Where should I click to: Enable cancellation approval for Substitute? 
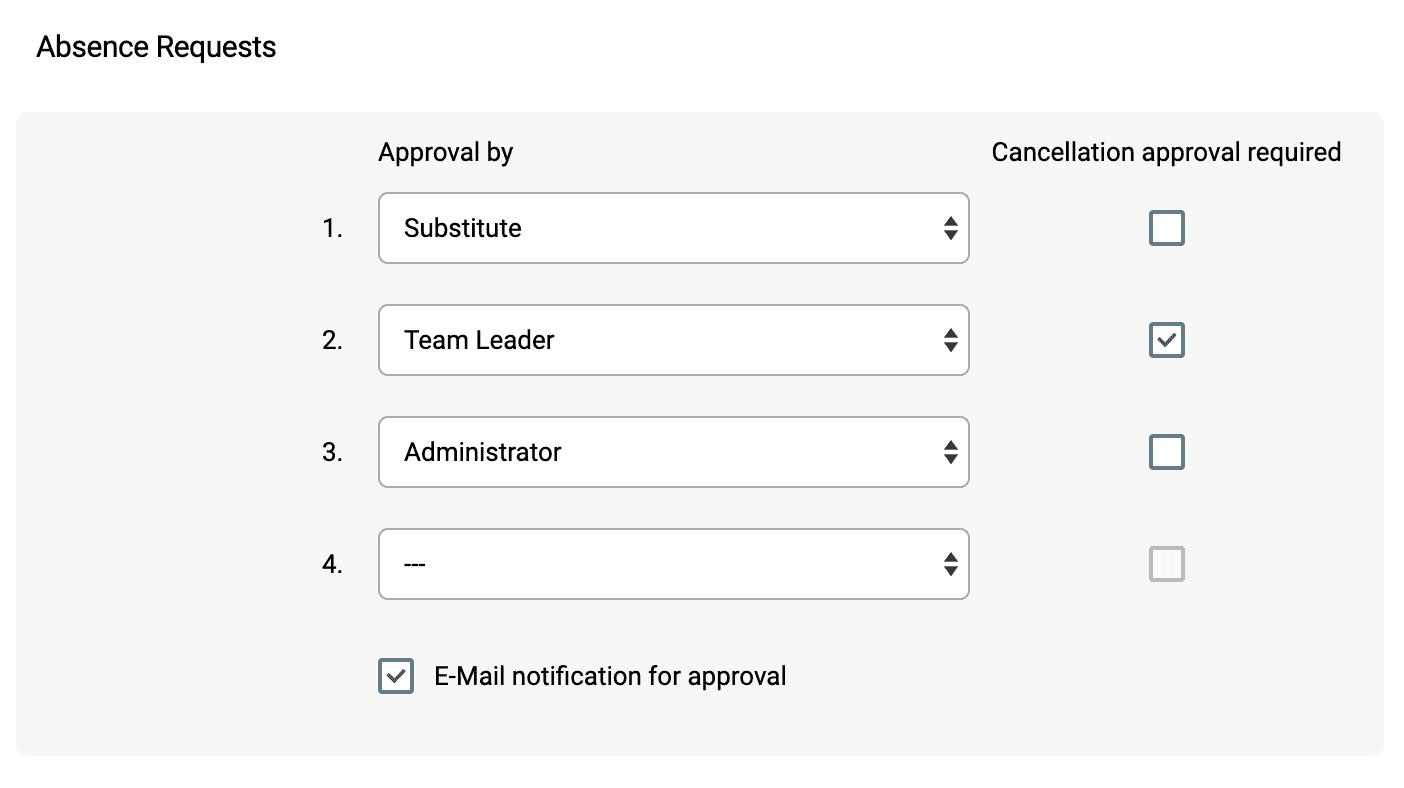point(1166,228)
